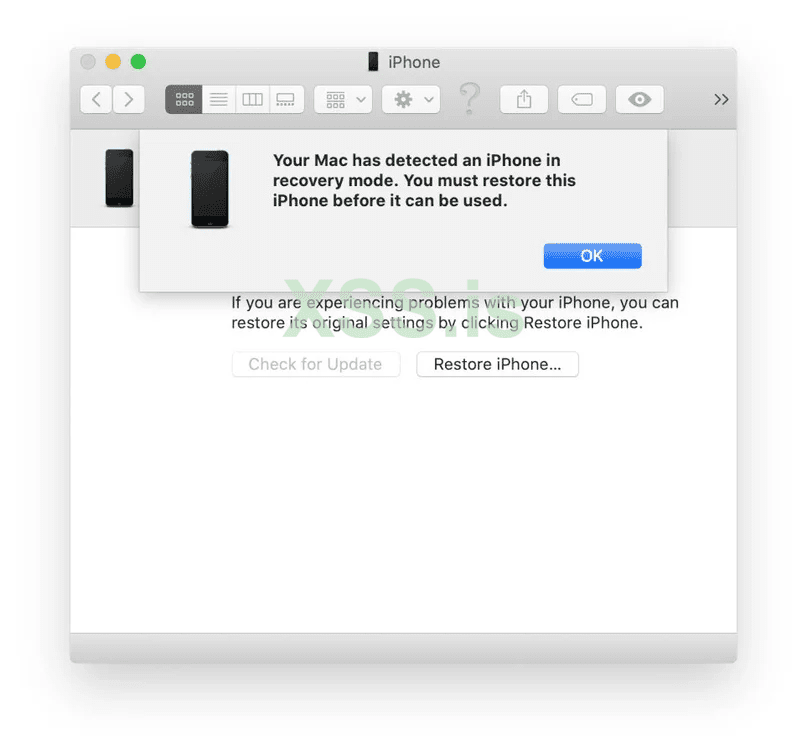Screen dimensions: 807x756
Task: Click the Restore iPhone... button
Action: pyautogui.click(x=497, y=364)
